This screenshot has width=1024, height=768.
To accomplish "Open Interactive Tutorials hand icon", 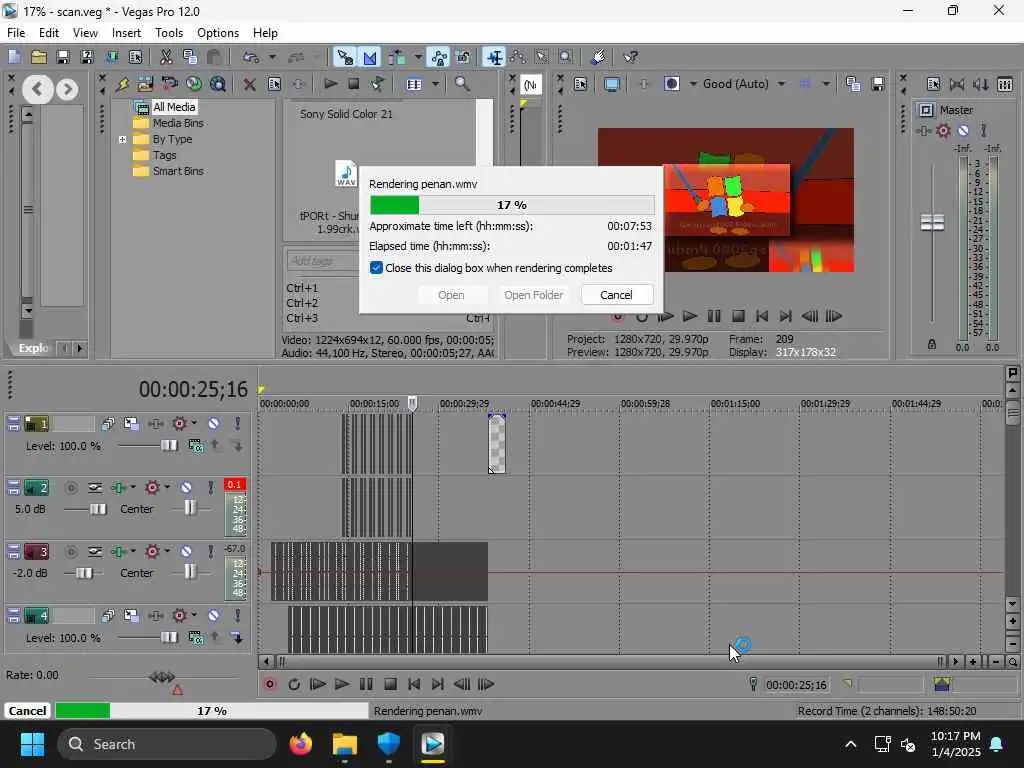I will [x=598, y=57].
